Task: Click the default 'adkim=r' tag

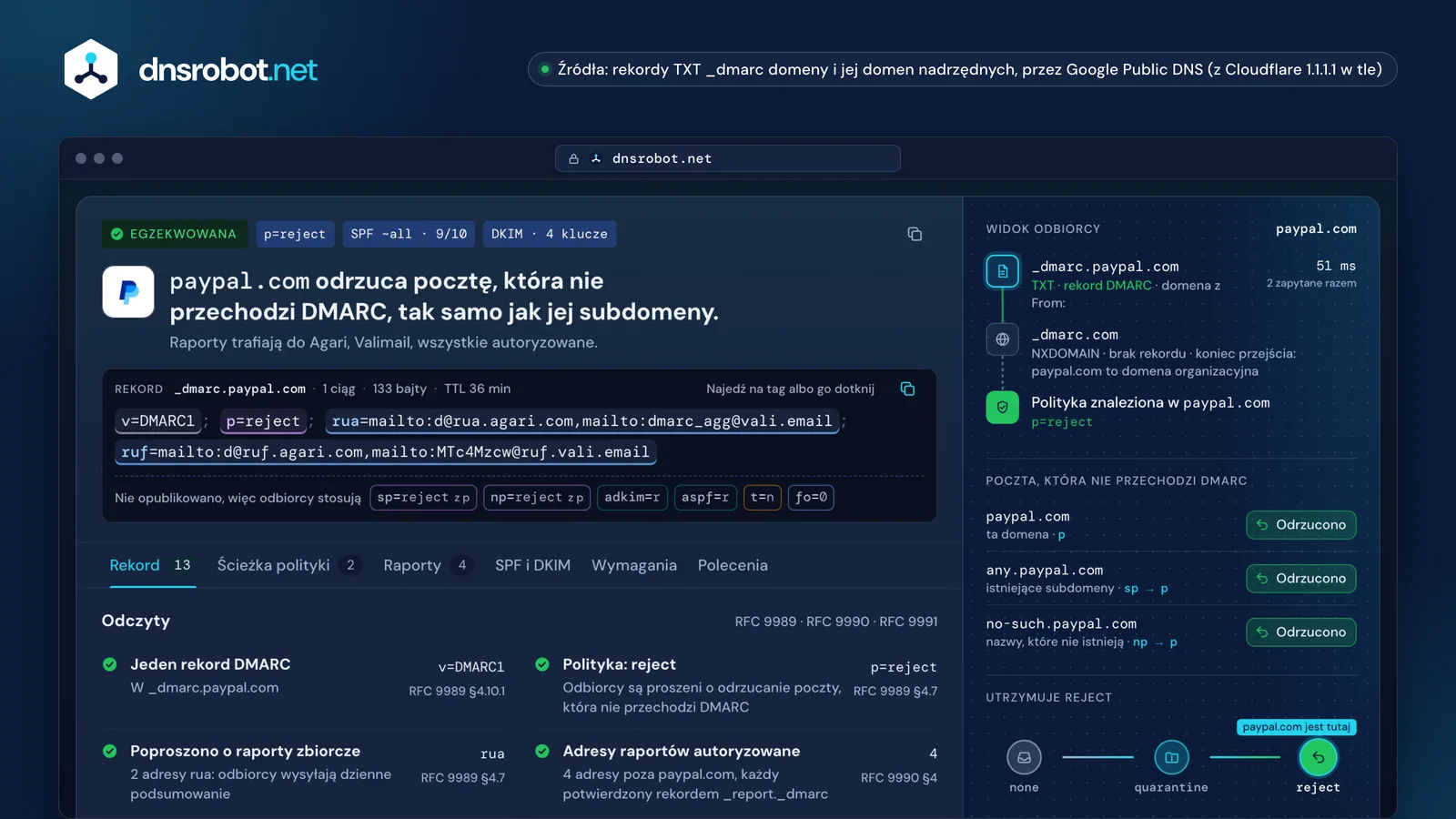Action: pyautogui.click(x=632, y=498)
